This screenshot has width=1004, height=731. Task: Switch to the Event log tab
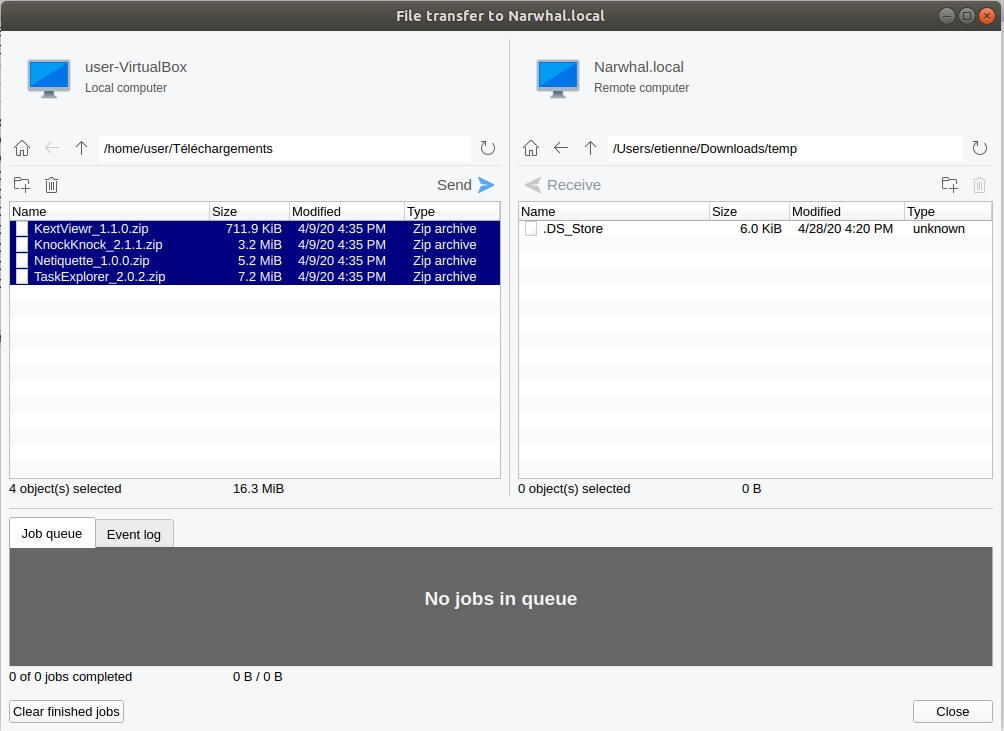click(134, 534)
